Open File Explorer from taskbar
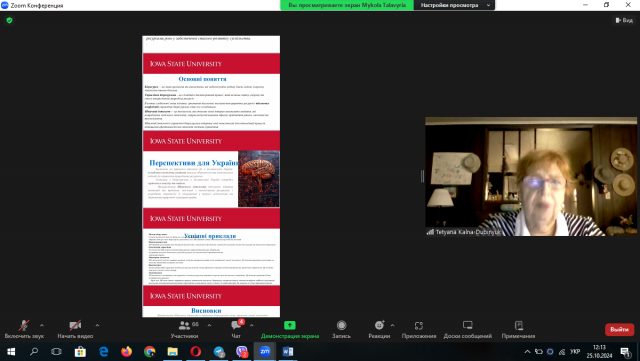Screen dimensions: 640x361 [173, 352]
